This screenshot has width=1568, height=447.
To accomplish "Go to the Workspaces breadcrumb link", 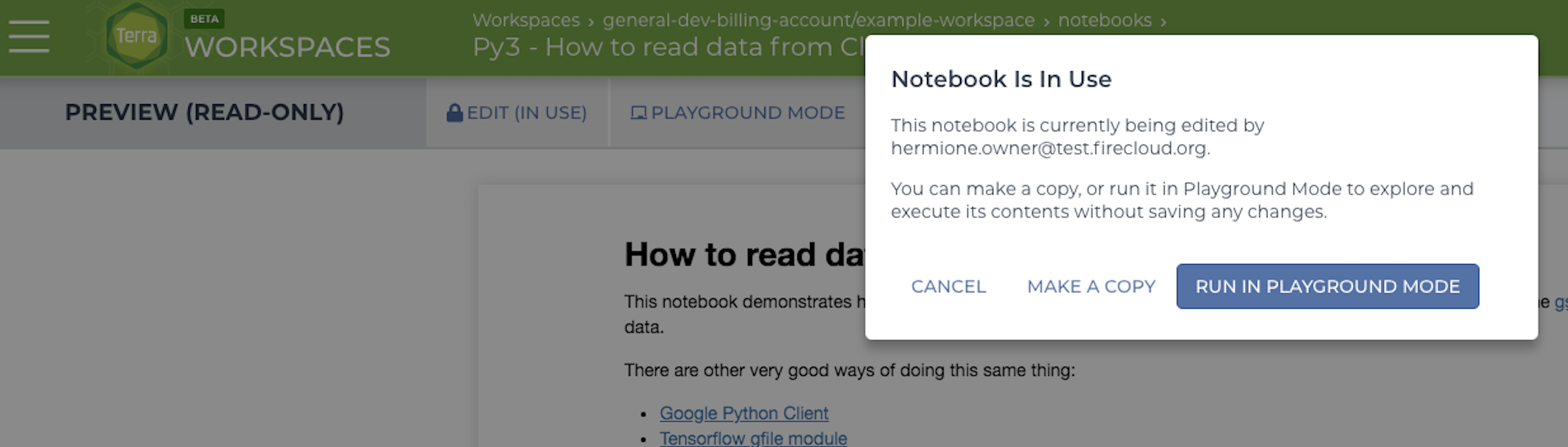I will tap(526, 20).
